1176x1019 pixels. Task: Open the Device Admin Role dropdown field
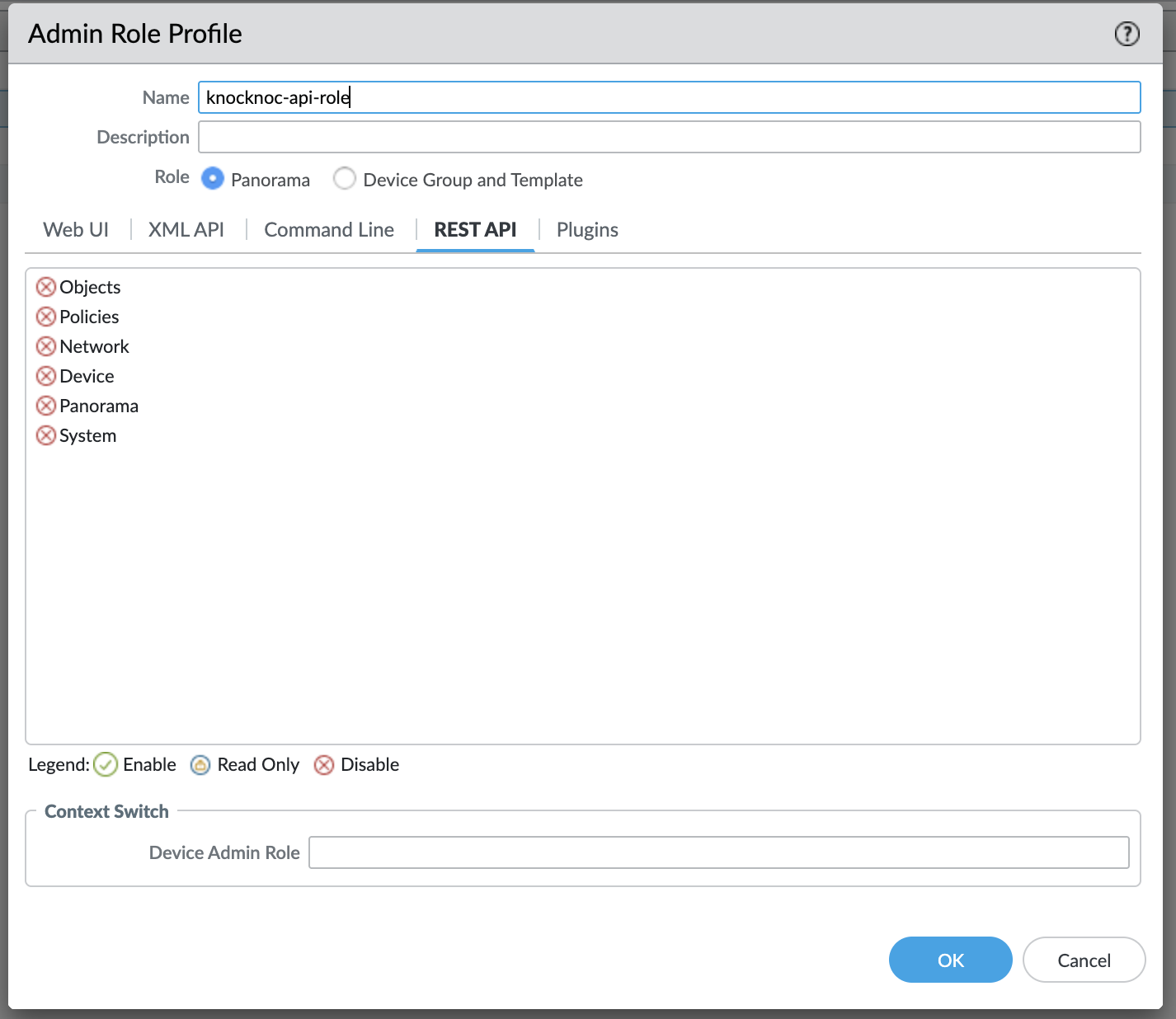[x=718, y=852]
